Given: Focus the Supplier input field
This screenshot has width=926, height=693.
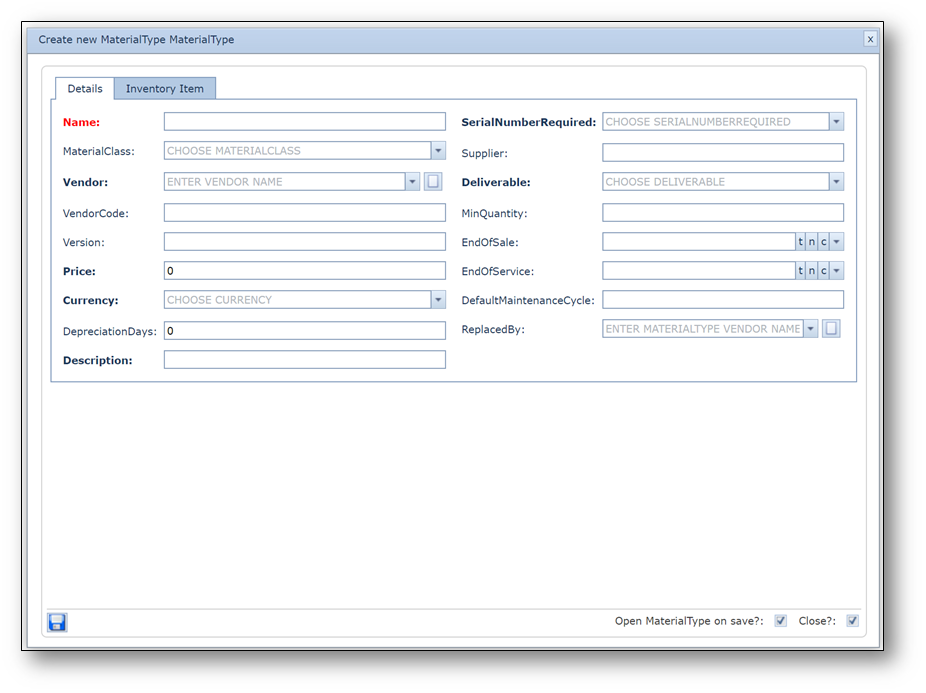Looking at the screenshot, I should click(723, 152).
